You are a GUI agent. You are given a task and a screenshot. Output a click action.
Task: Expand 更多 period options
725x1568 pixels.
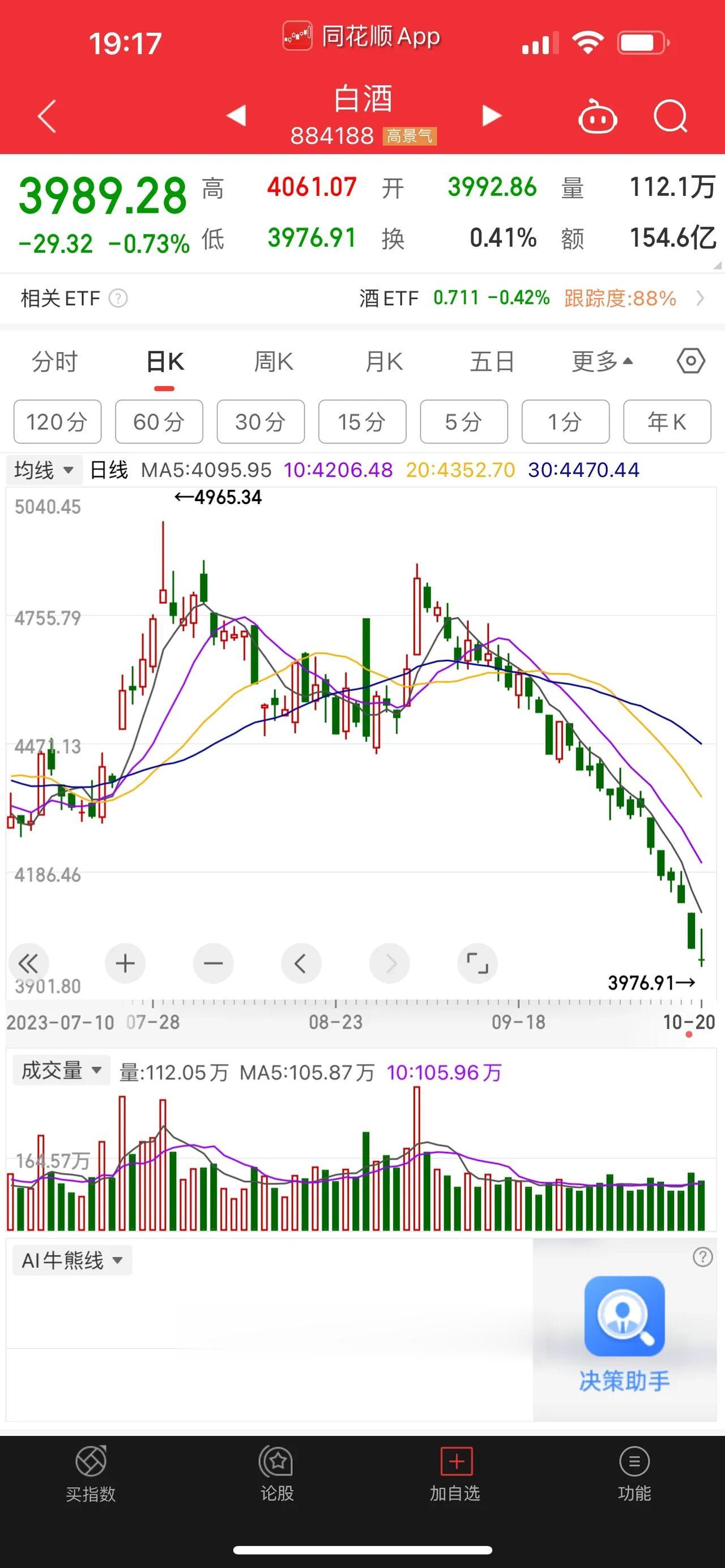pyautogui.click(x=602, y=362)
